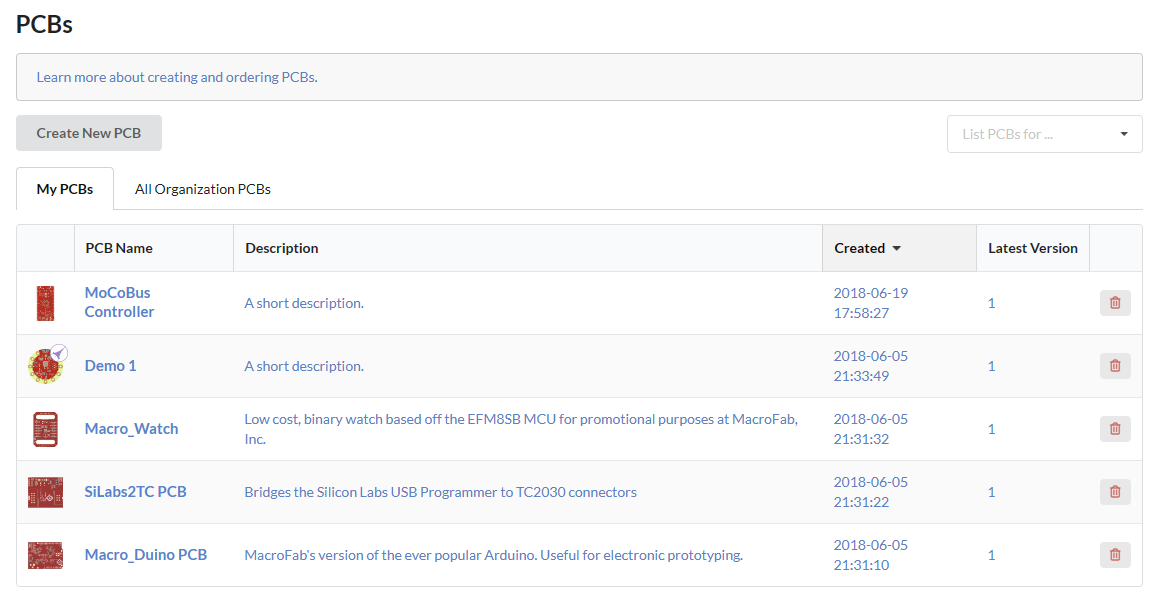Viewport: 1163px width, 599px height.
Task: Select the Macro_Watch board thumbnail image
Action: (45, 429)
